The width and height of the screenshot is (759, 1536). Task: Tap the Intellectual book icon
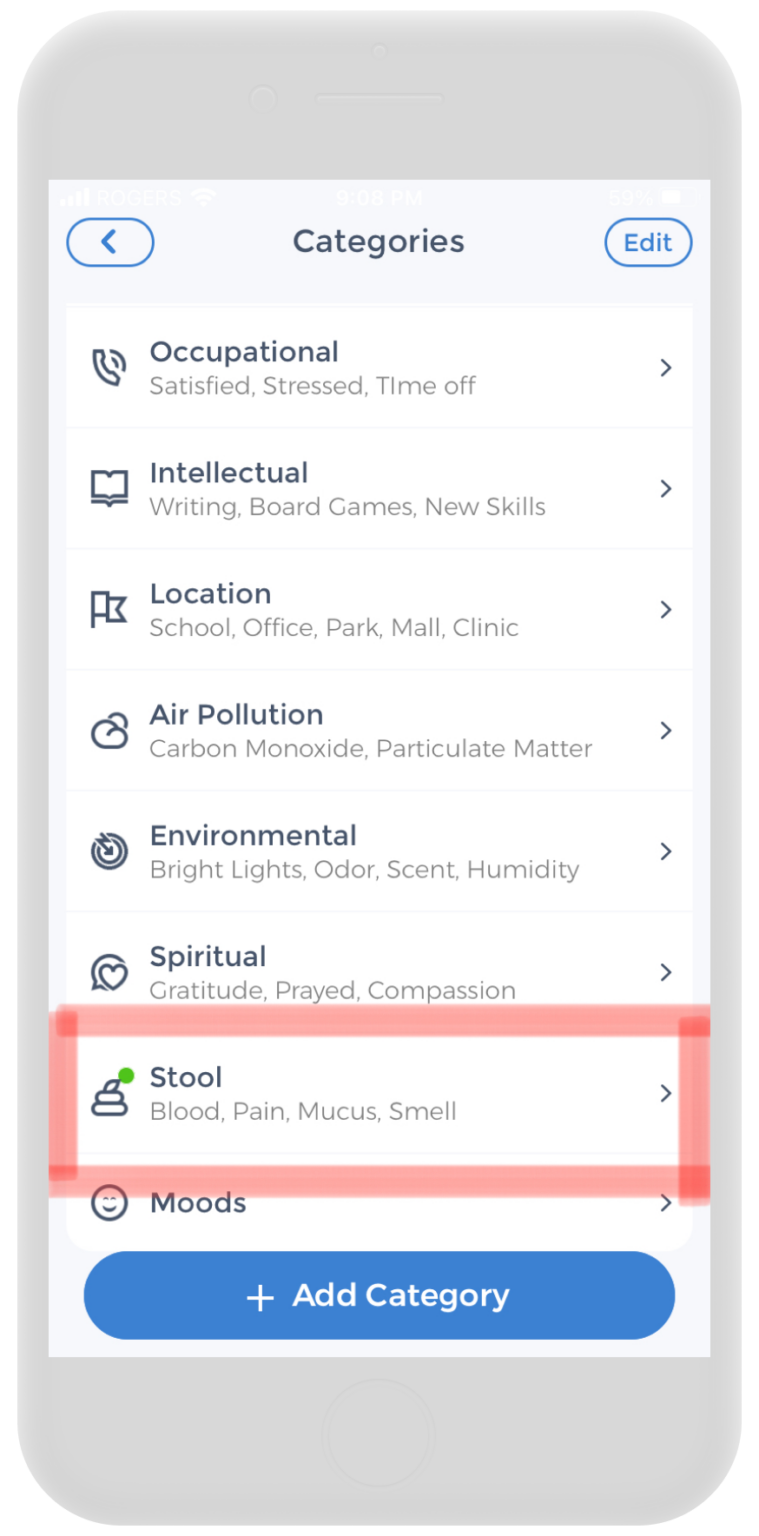click(109, 489)
